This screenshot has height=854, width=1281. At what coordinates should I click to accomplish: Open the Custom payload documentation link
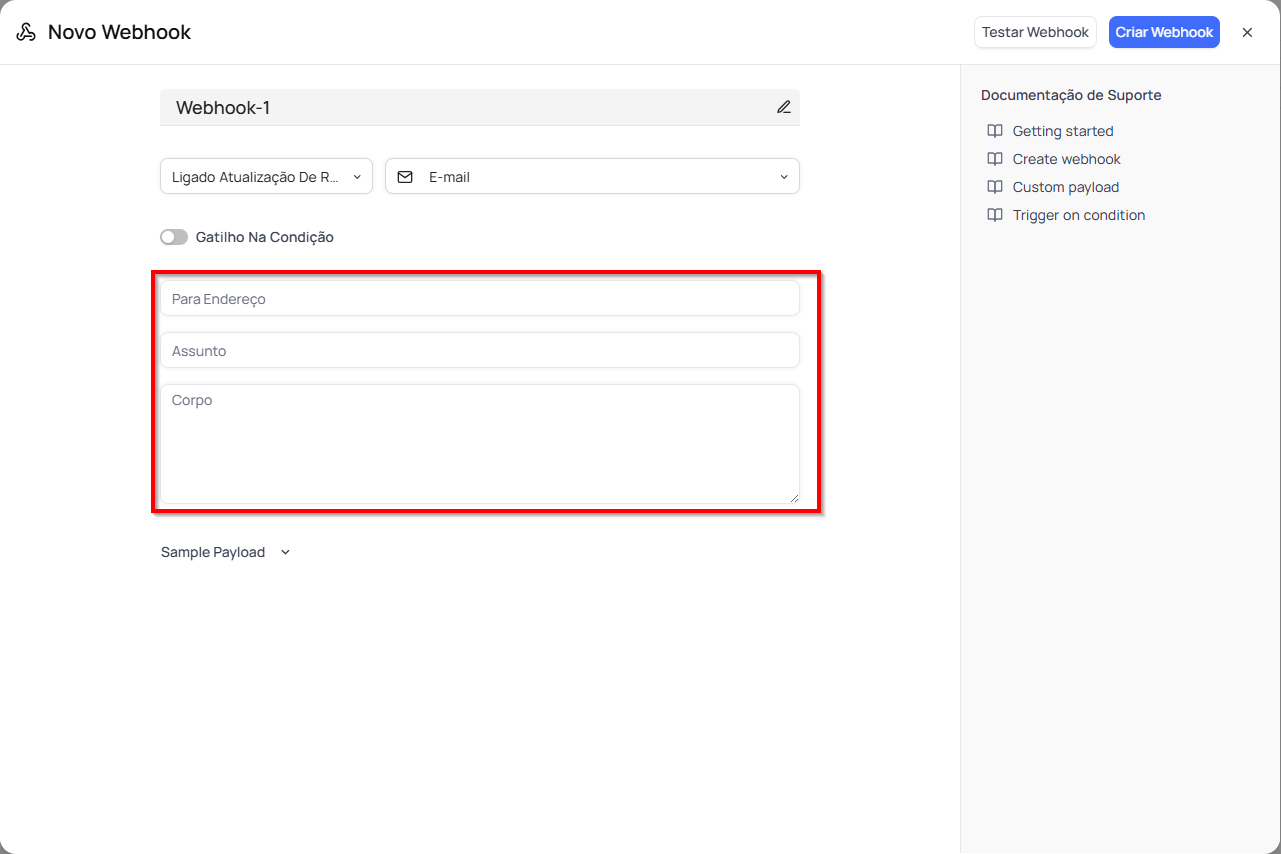[x=1065, y=187]
